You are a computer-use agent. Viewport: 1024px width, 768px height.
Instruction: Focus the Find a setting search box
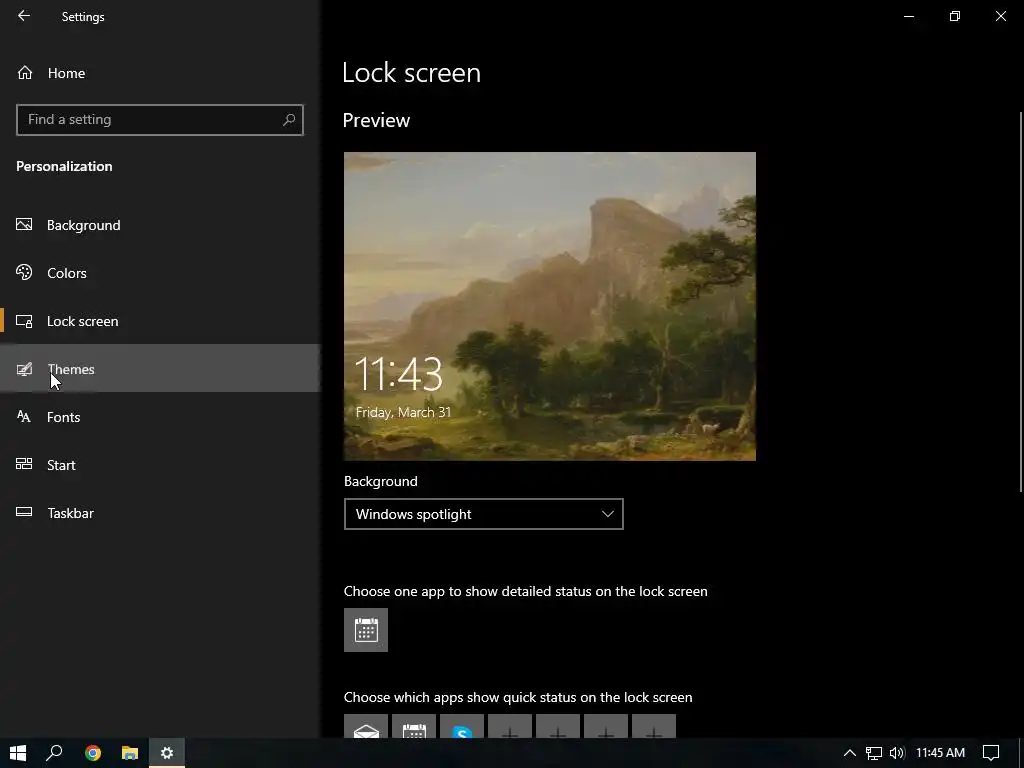click(160, 120)
